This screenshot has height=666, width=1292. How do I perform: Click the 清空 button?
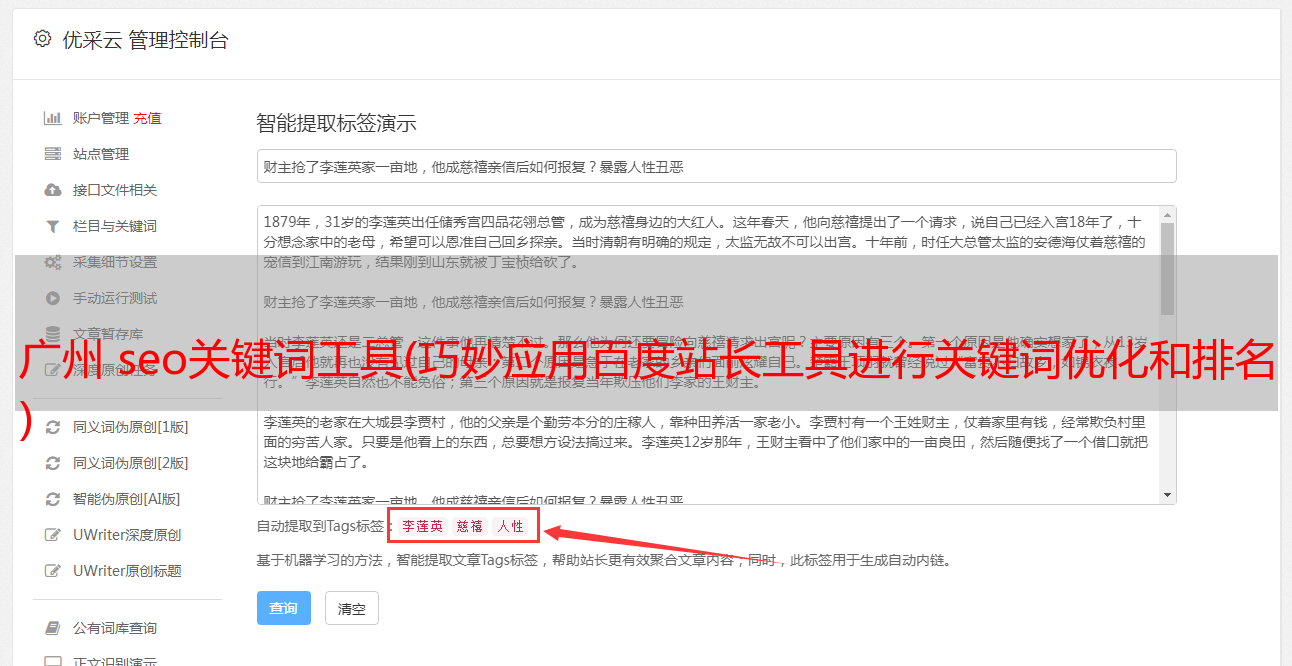pyautogui.click(x=352, y=608)
